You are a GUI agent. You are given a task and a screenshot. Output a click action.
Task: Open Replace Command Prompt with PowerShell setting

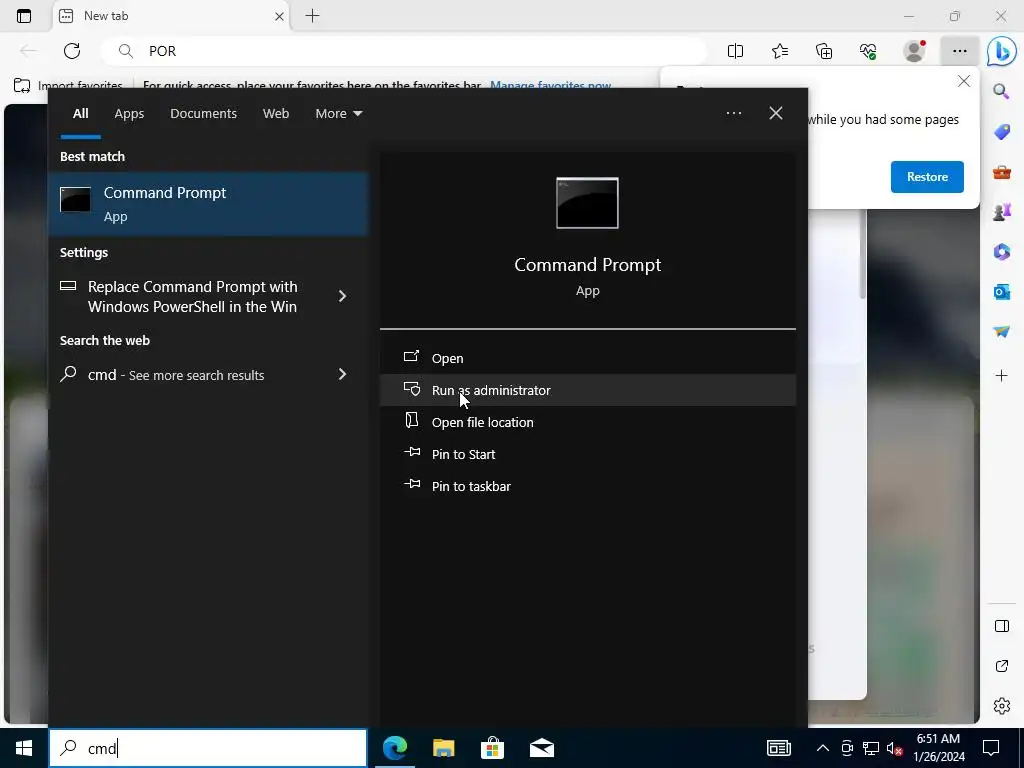click(x=192, y=296)
